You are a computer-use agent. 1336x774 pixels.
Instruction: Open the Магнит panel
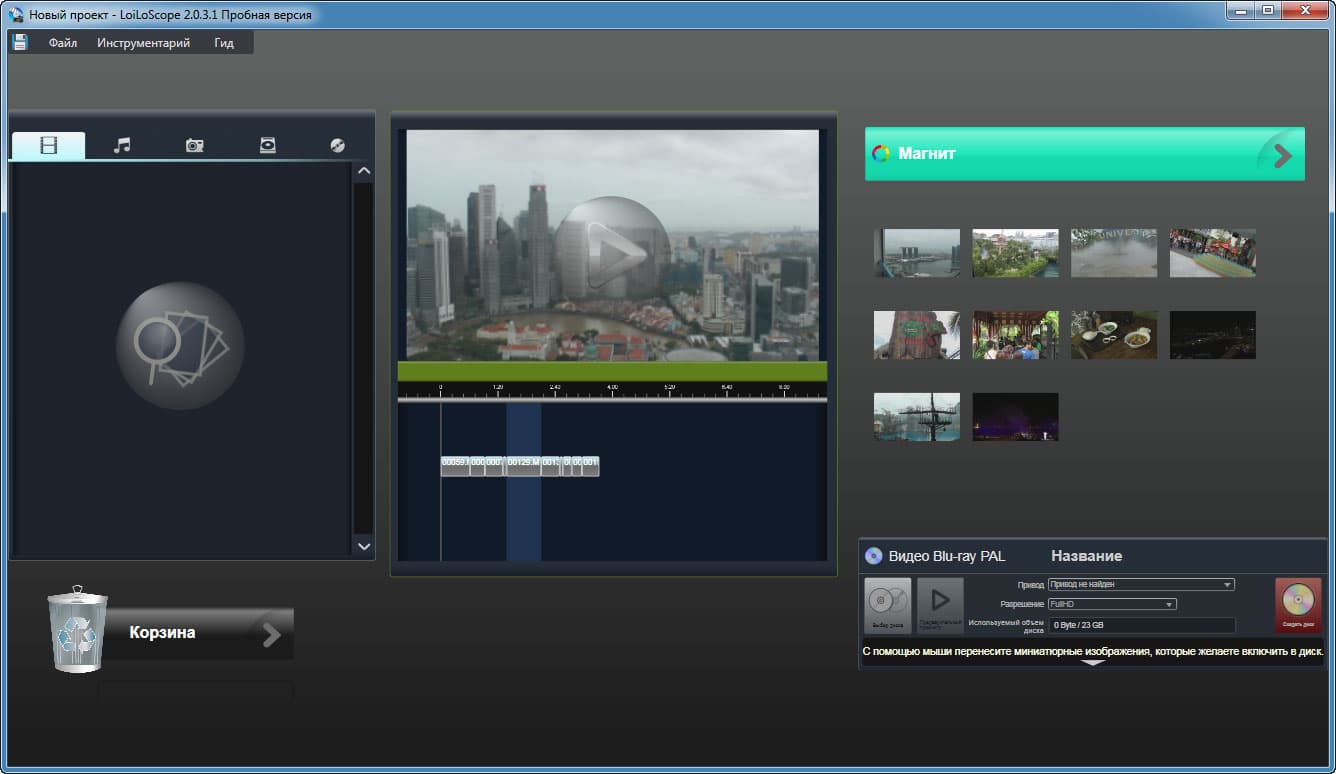[1085, 154]
